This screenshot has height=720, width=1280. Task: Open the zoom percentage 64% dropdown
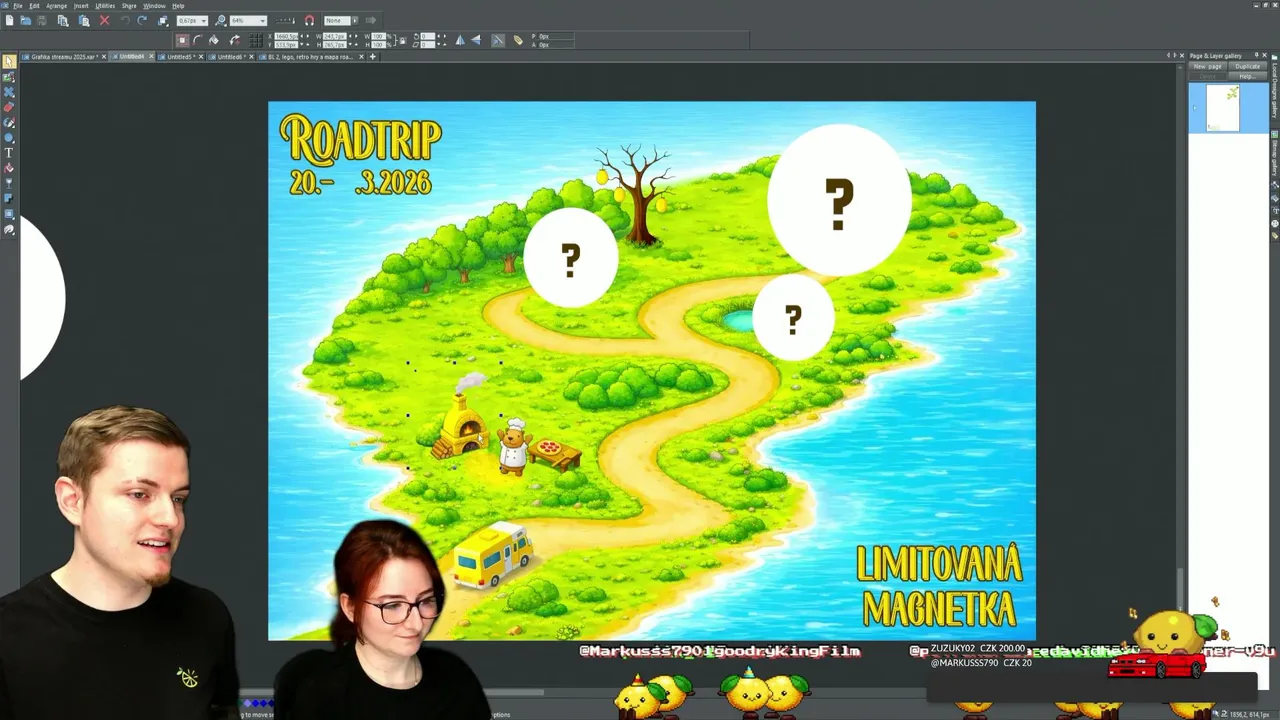click(x=262, y=20)
